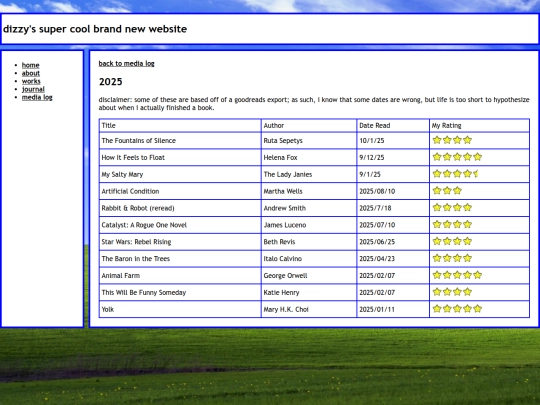Click author Italo Calvino
The height and width of the screenshot is (405, 540).
[x=282, y=259]
